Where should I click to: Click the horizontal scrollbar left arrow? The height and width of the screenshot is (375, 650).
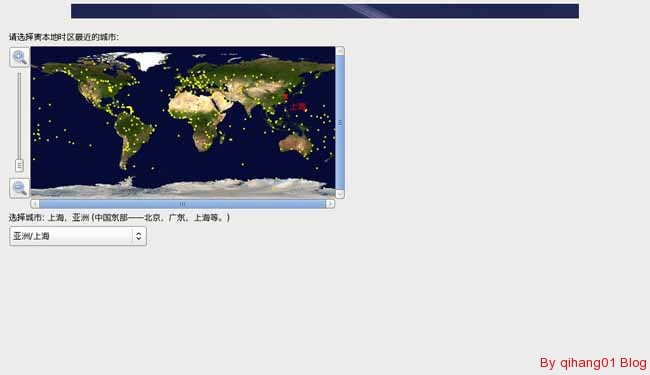pos(35,204)
